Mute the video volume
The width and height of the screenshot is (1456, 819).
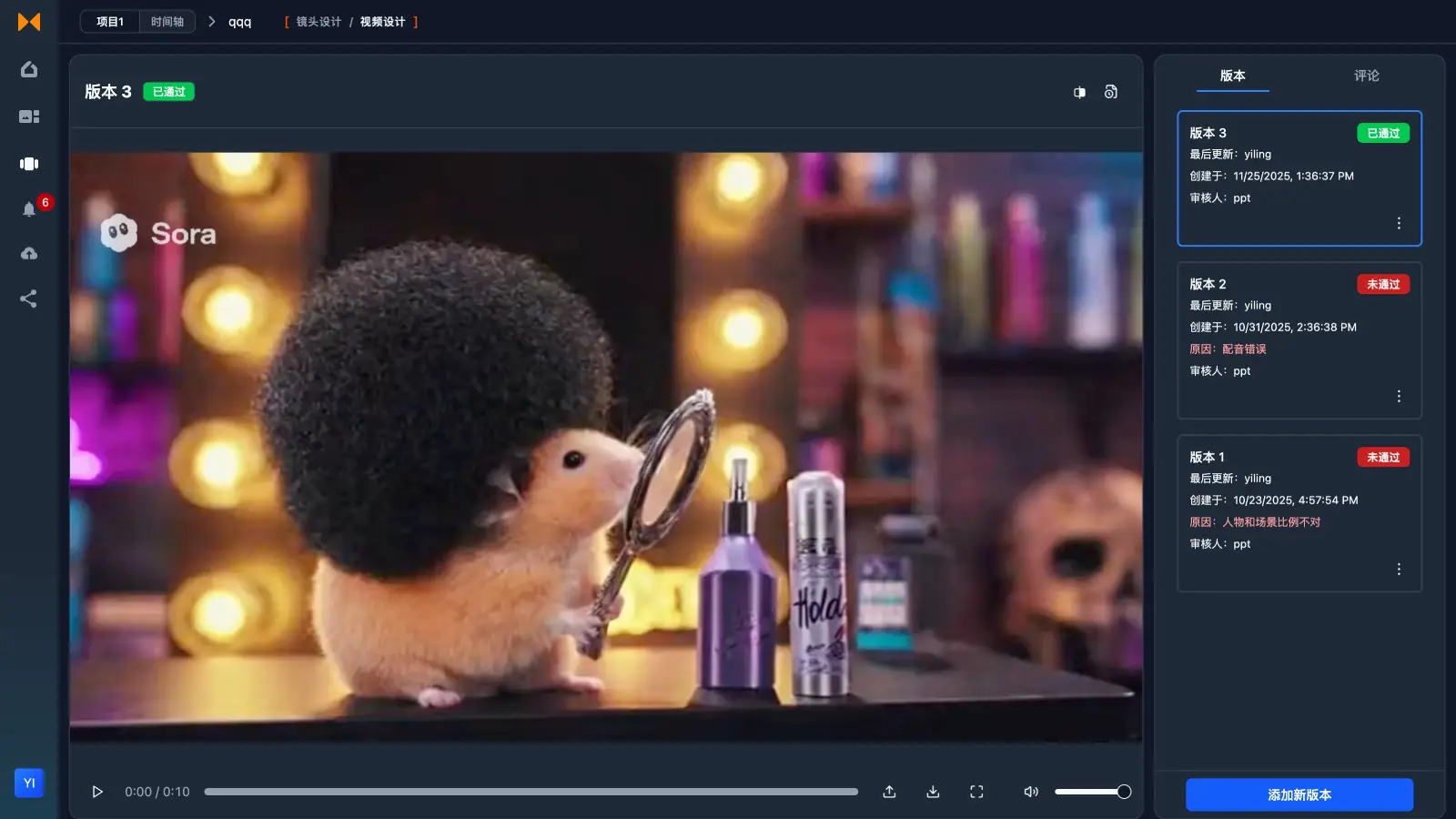pos(1031,792)
